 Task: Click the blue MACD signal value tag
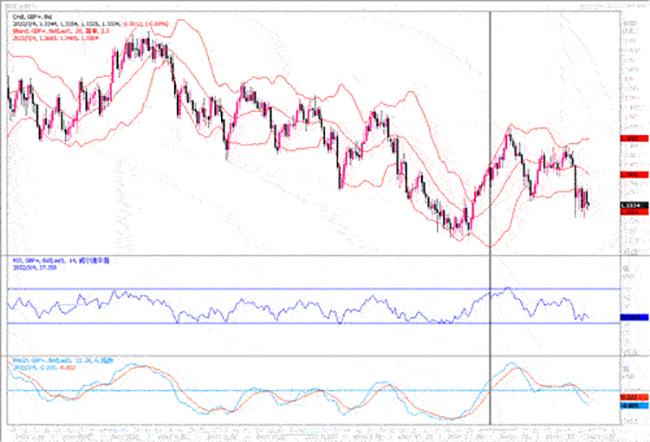tap(630, 407)
